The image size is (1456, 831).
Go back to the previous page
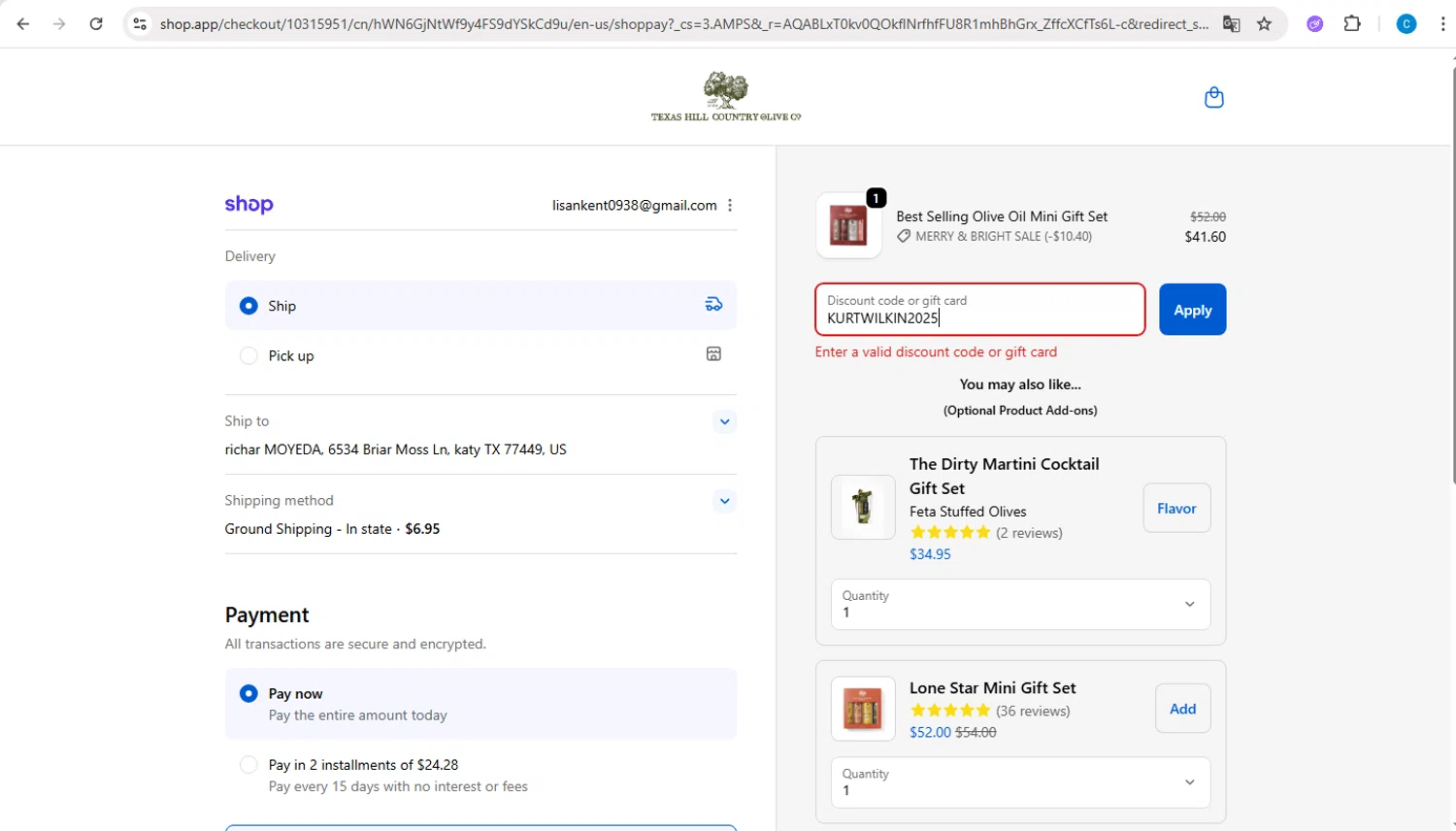(23, 24)
